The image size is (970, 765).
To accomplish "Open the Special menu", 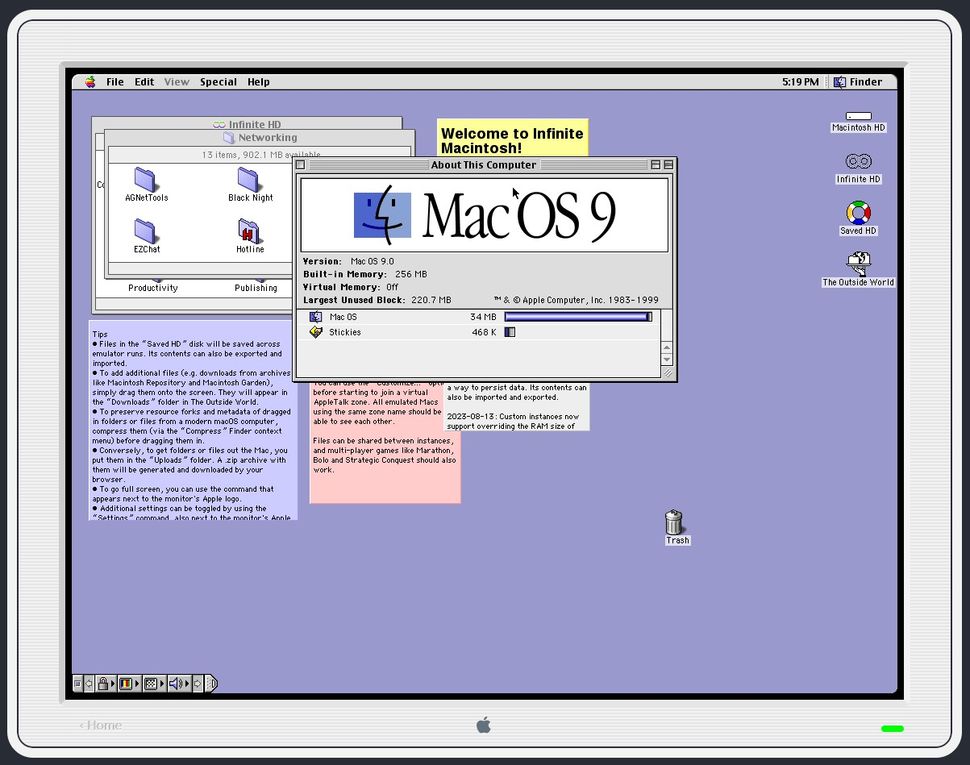I will tap(218, 82).
